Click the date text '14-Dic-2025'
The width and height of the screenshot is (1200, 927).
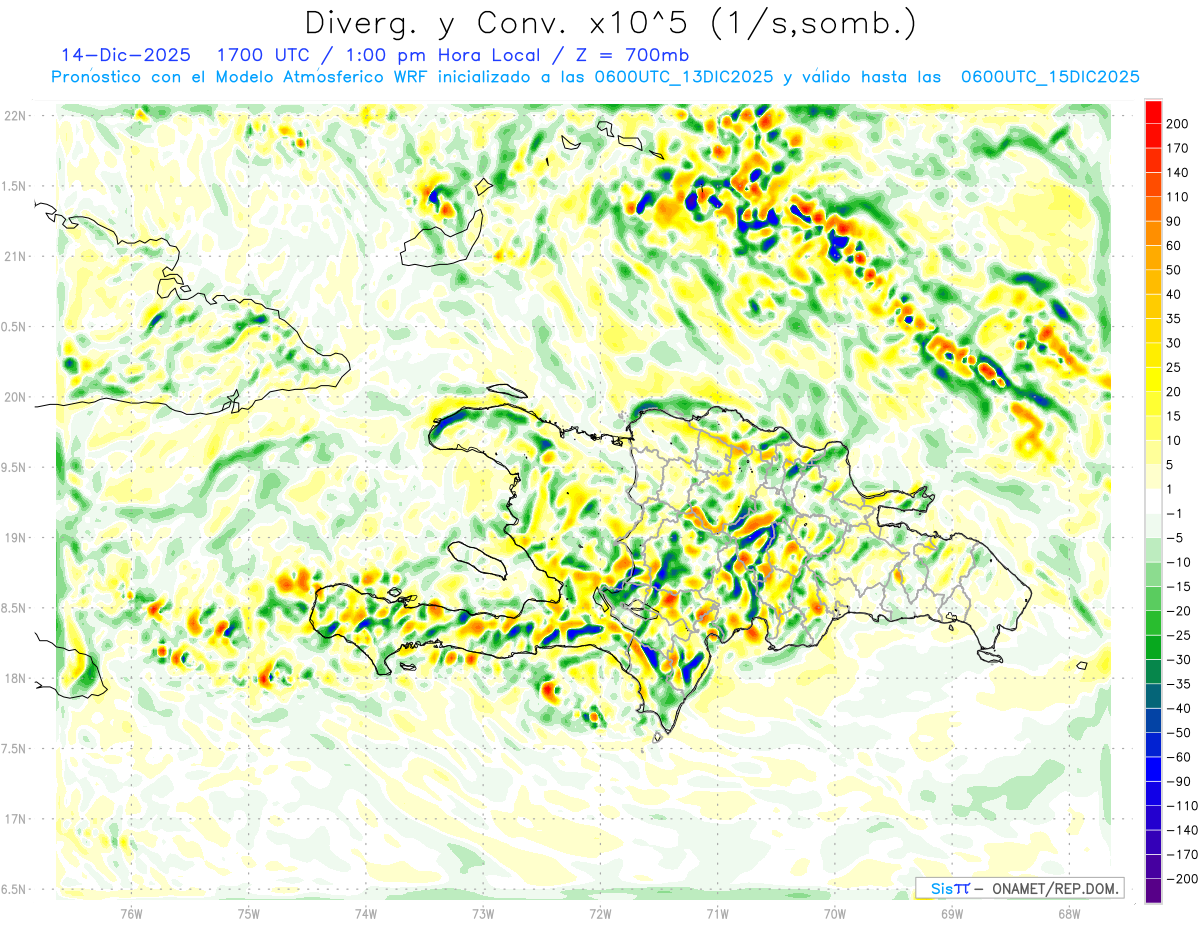126,54
